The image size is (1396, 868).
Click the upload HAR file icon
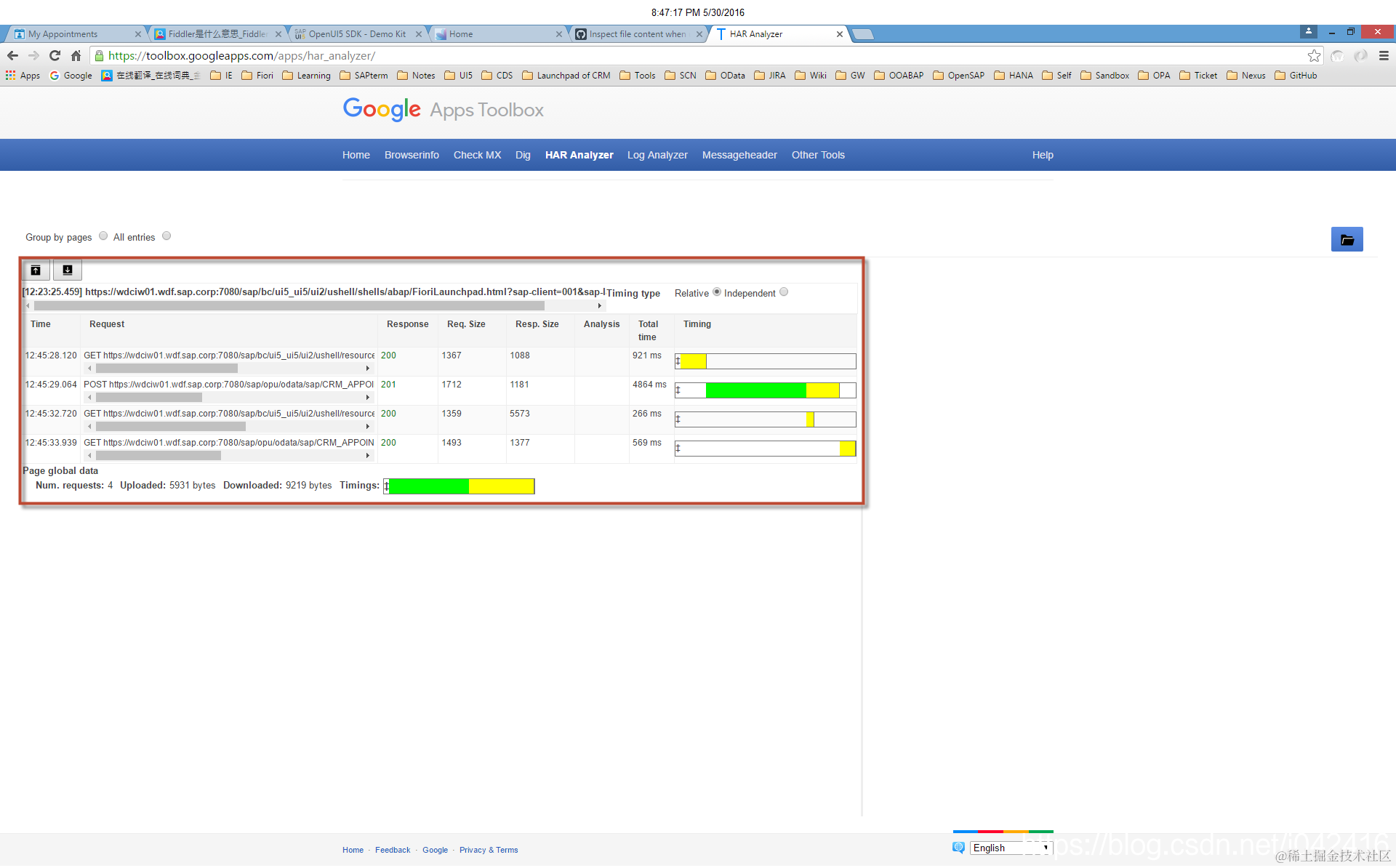click(x=36, y=270)
